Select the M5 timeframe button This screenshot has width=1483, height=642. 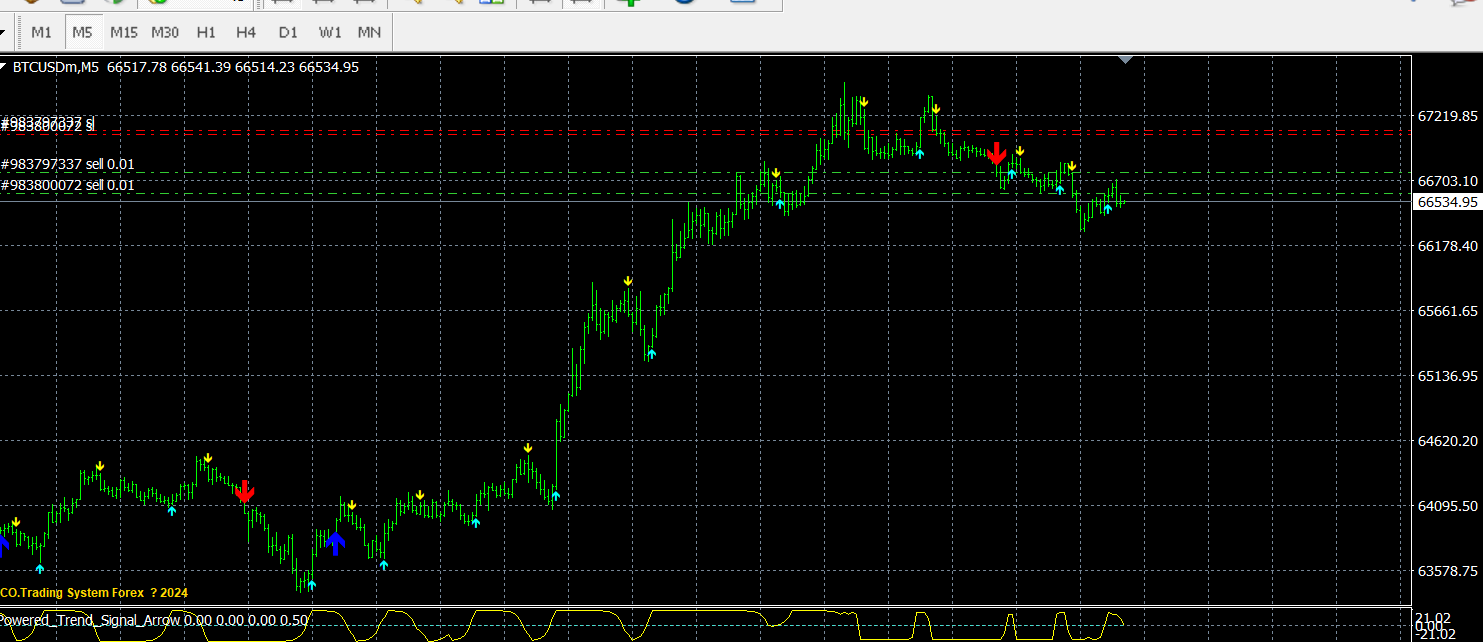(x=82, y=32)
